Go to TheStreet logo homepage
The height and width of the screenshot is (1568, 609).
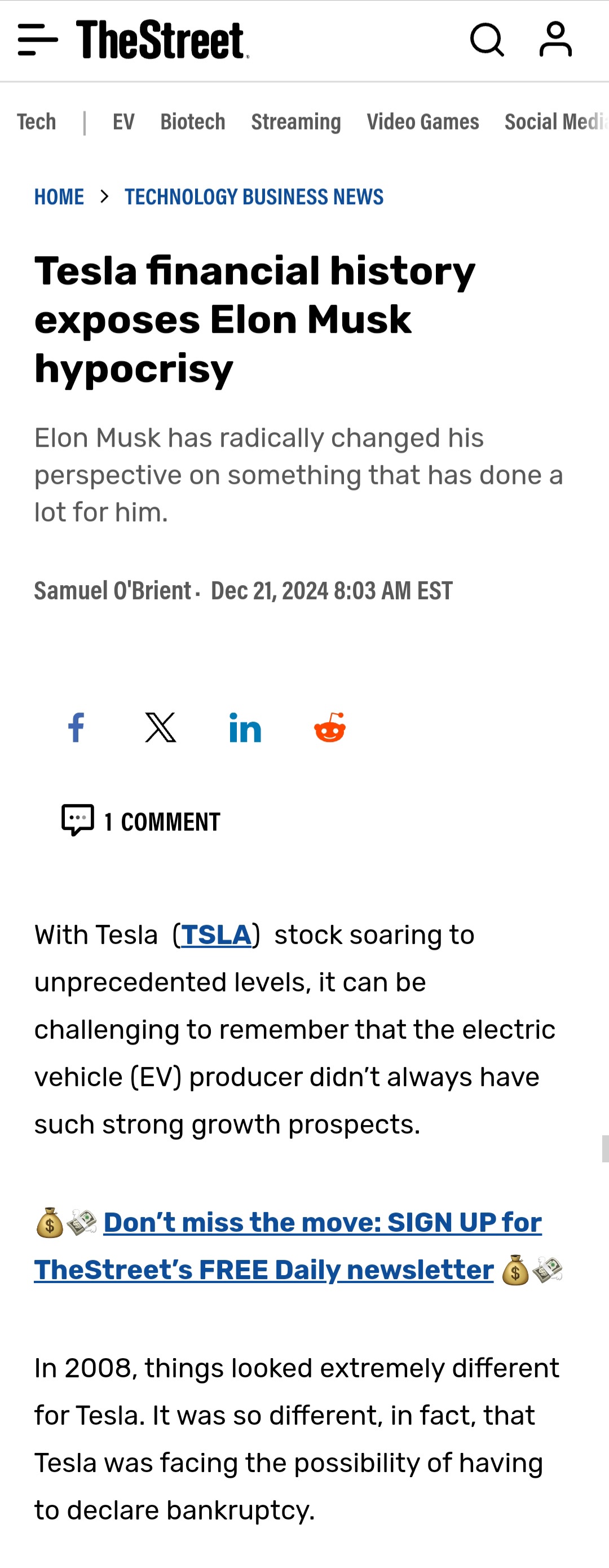(x=162, y=39)
